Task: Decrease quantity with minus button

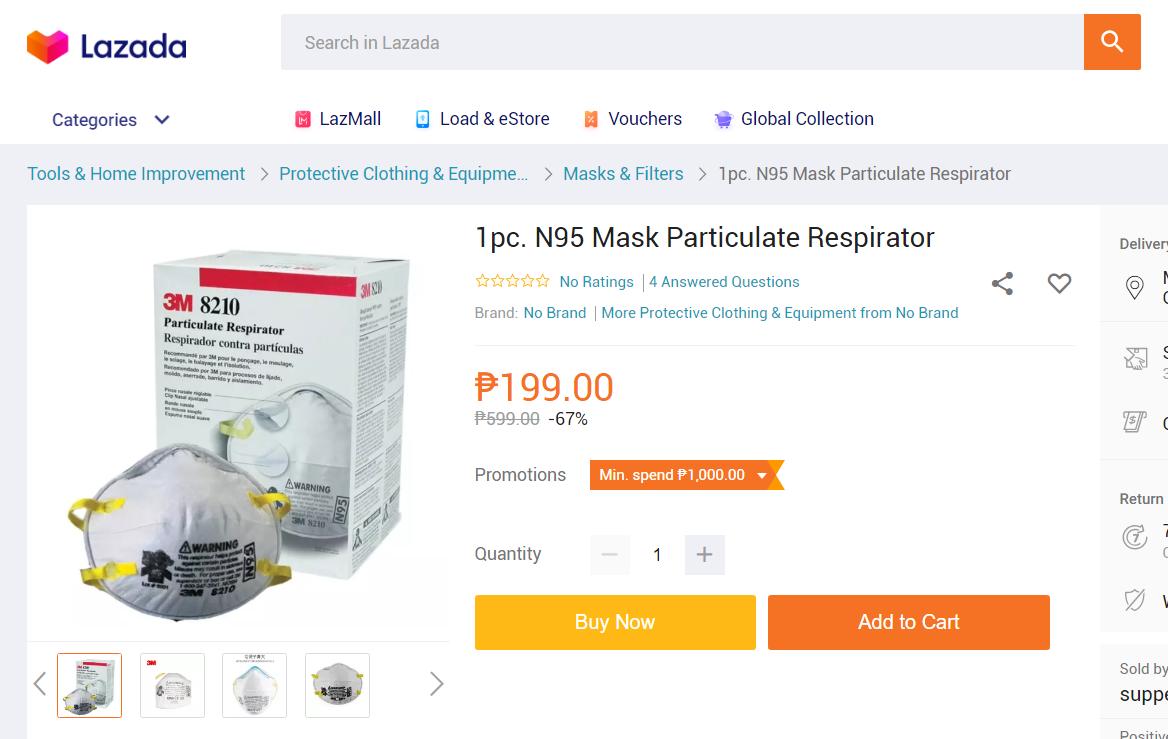Action: pyautogui.click(x=609, y=554)
